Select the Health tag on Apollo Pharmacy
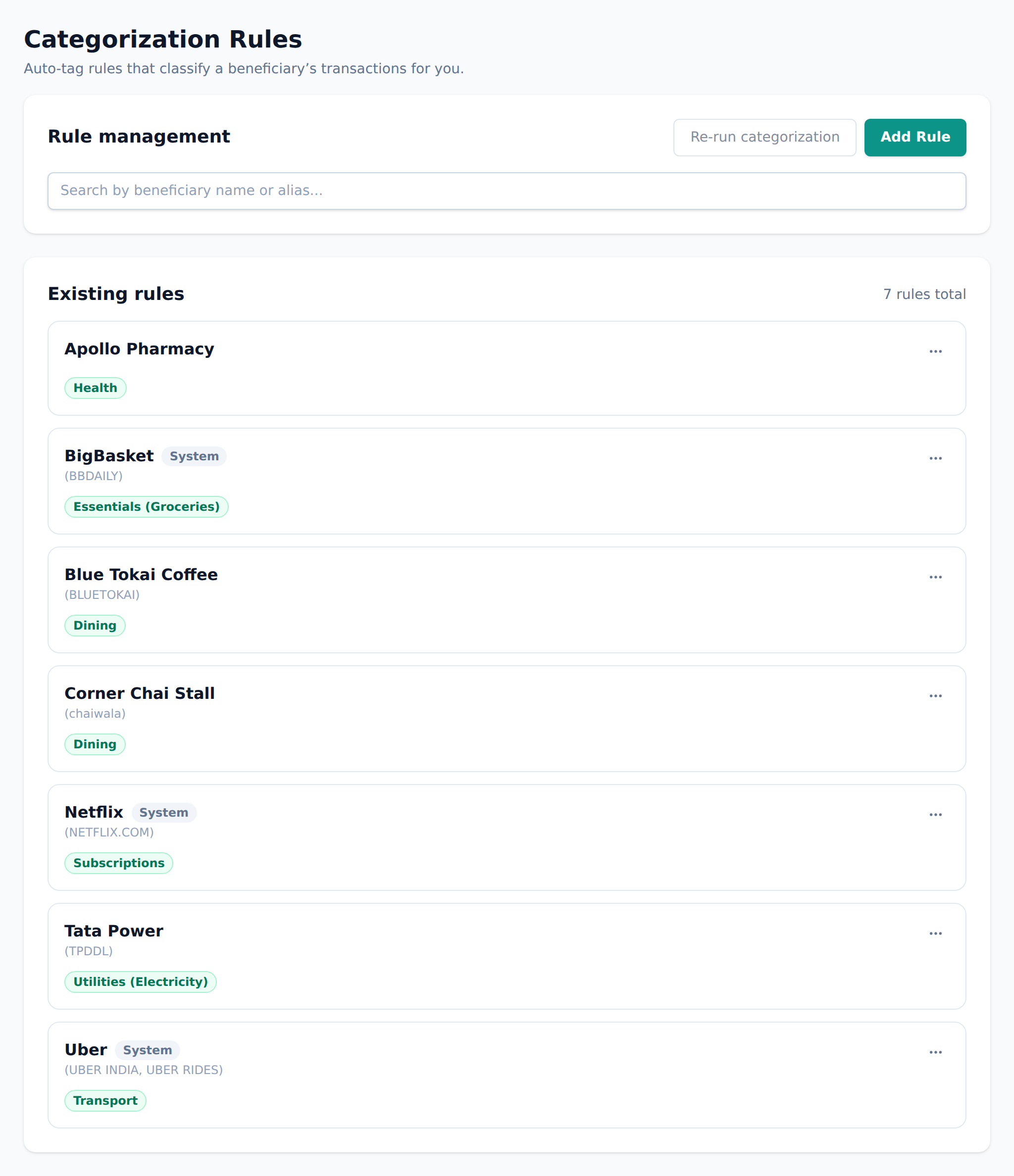 pyautogui.click(x=96, y=388)
